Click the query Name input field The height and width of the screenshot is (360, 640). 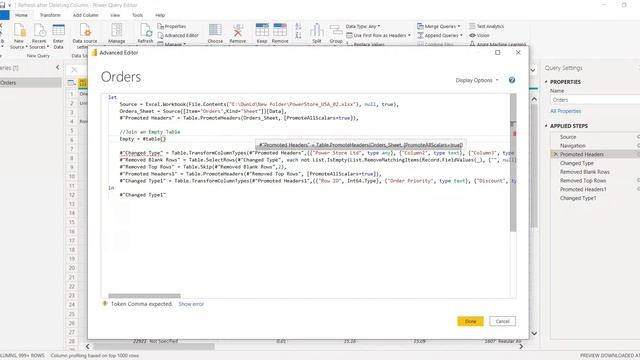pyautogui.click(x=595, y=100)
